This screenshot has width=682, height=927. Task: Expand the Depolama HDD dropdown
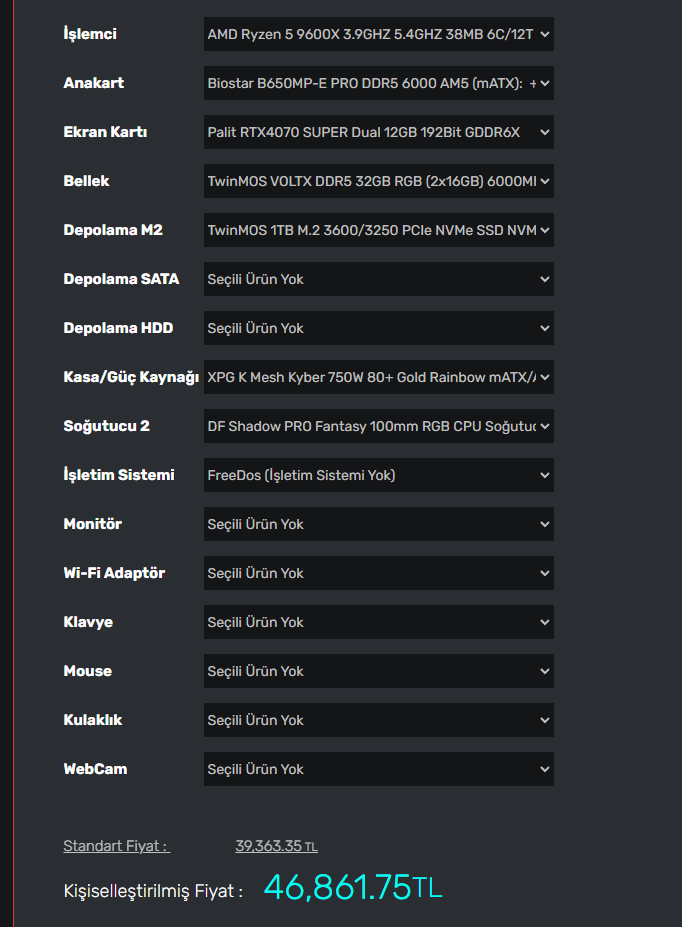click(x=378, y=328)
